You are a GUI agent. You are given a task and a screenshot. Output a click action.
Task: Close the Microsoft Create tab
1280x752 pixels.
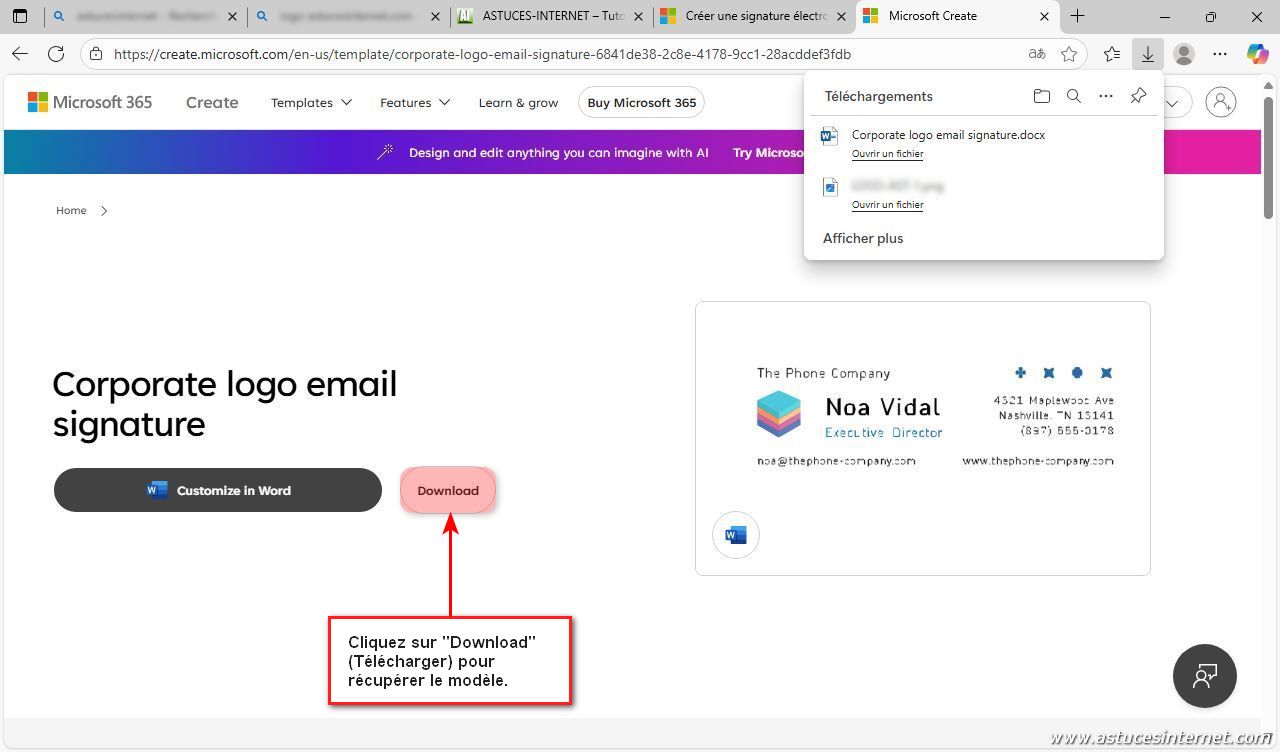point(1044,16)
